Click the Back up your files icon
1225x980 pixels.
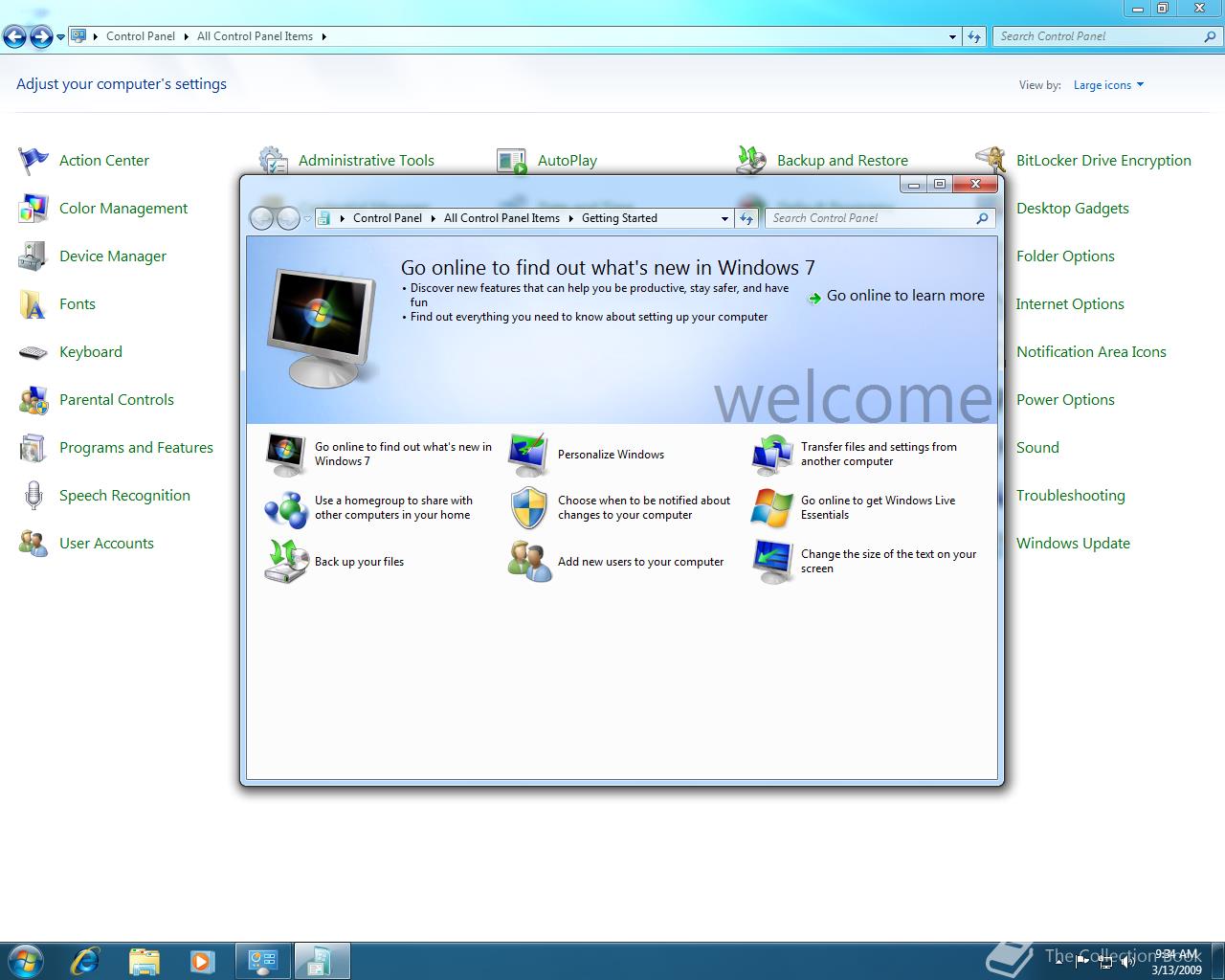pyautogui.click(x=285, y=562)
